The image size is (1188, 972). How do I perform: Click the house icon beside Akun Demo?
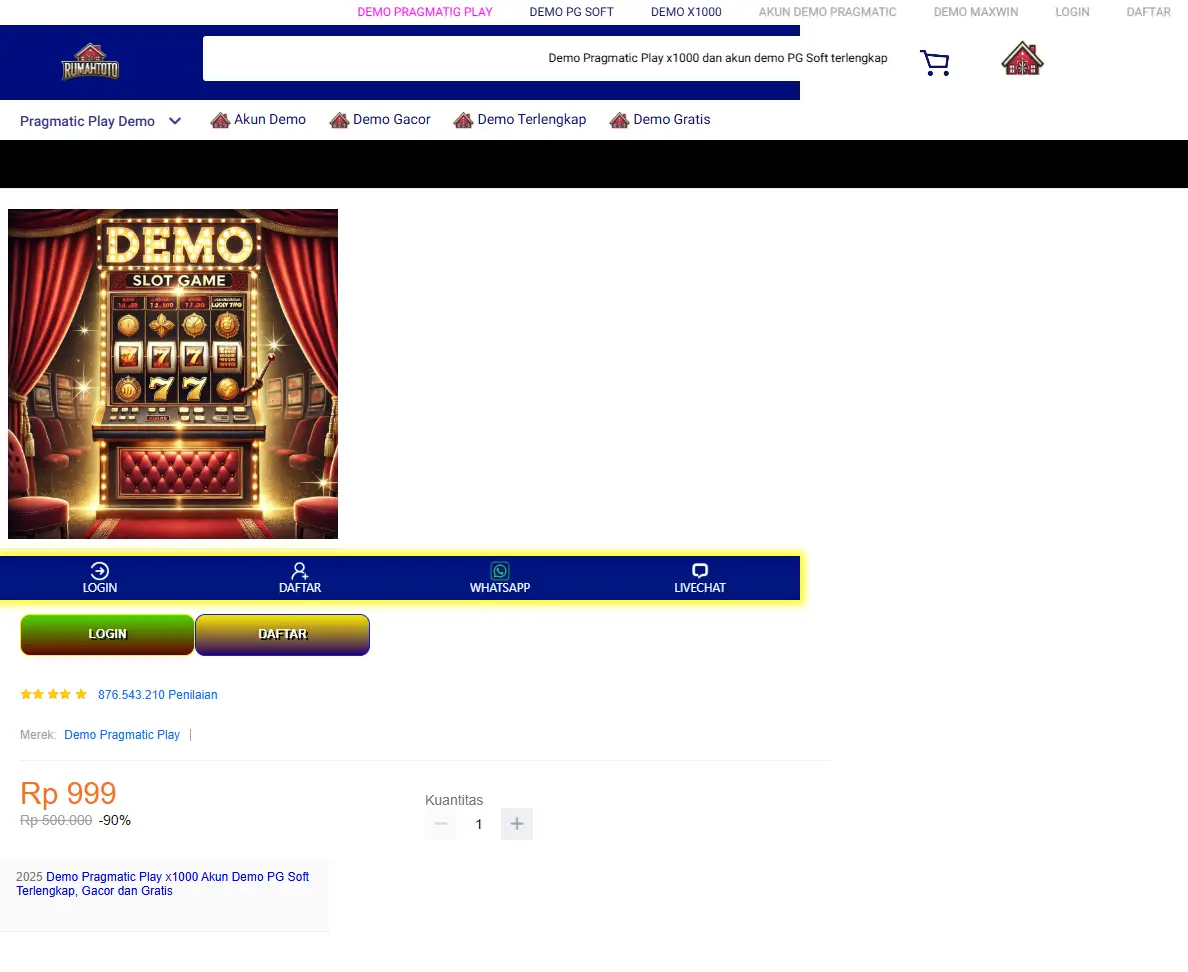point(220,120)
